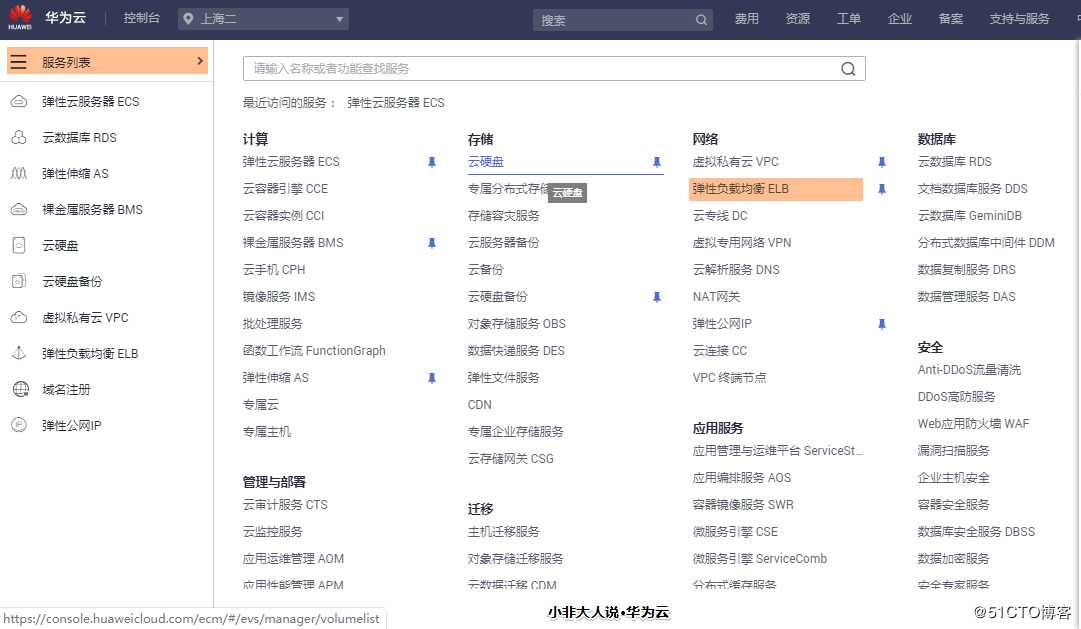Open NAT网关 service
Viewport: 1081px width, 629px height.
(716, 297)
